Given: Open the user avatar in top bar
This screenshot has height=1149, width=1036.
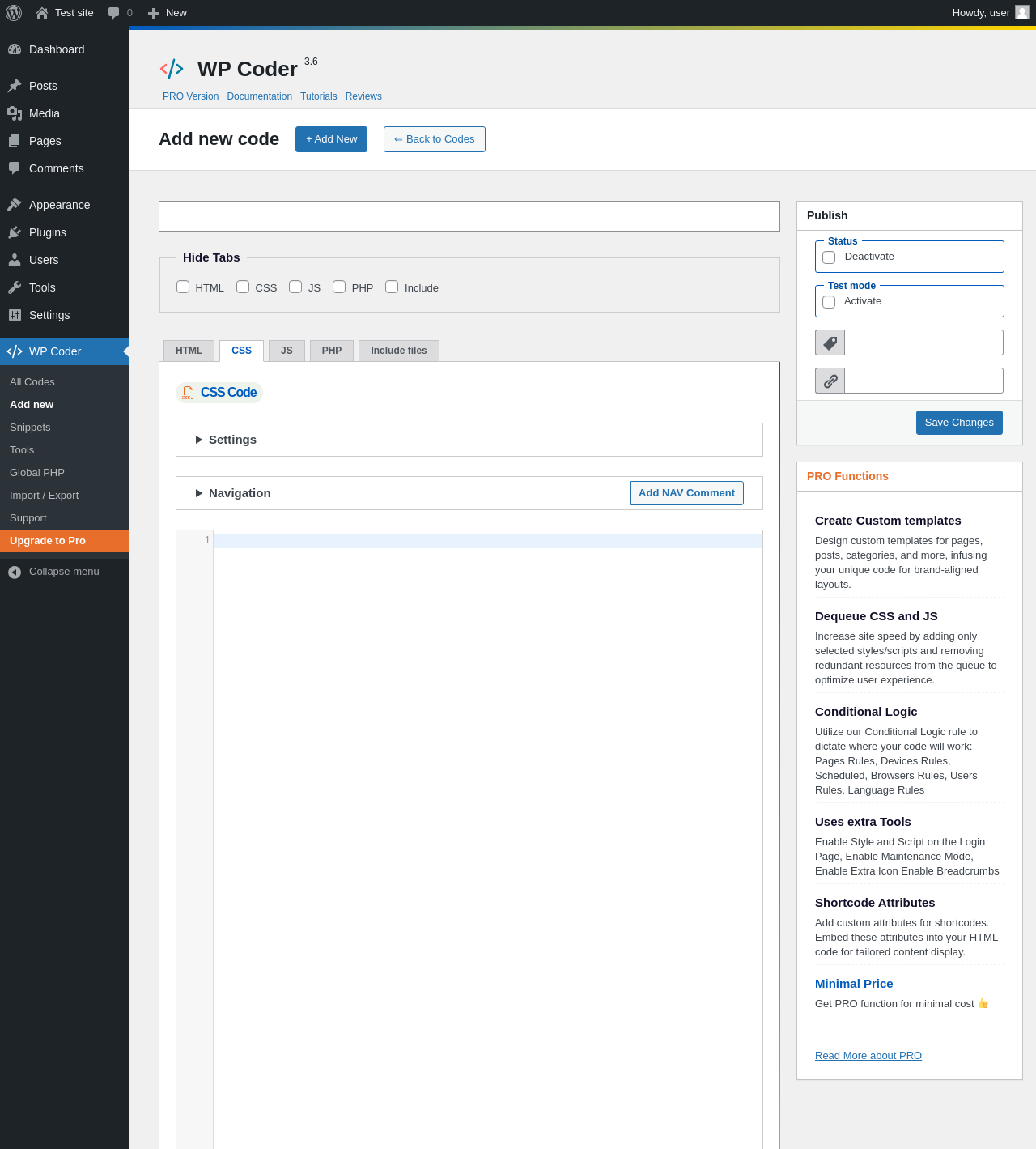Looking at the screenshot, I should point(1022,12).
